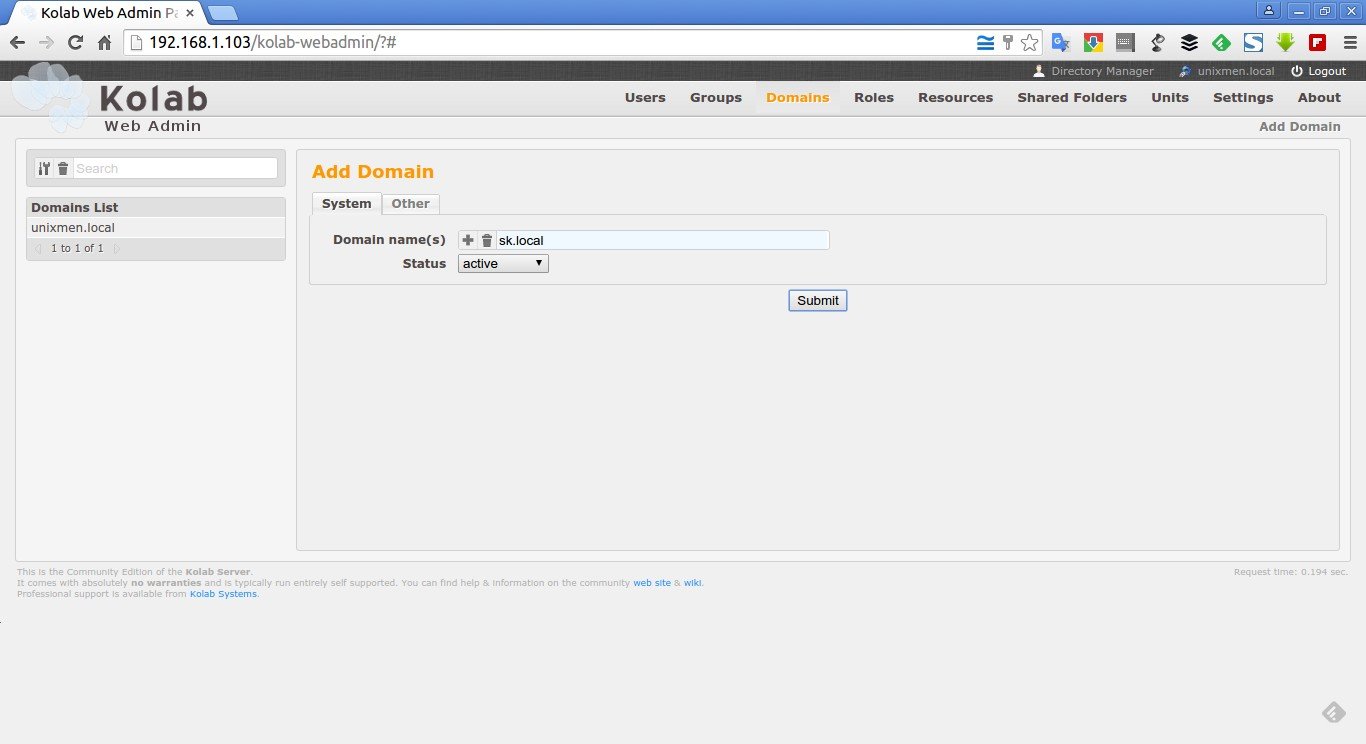Open the keyboard extension icon

[x=1125, y=43]
